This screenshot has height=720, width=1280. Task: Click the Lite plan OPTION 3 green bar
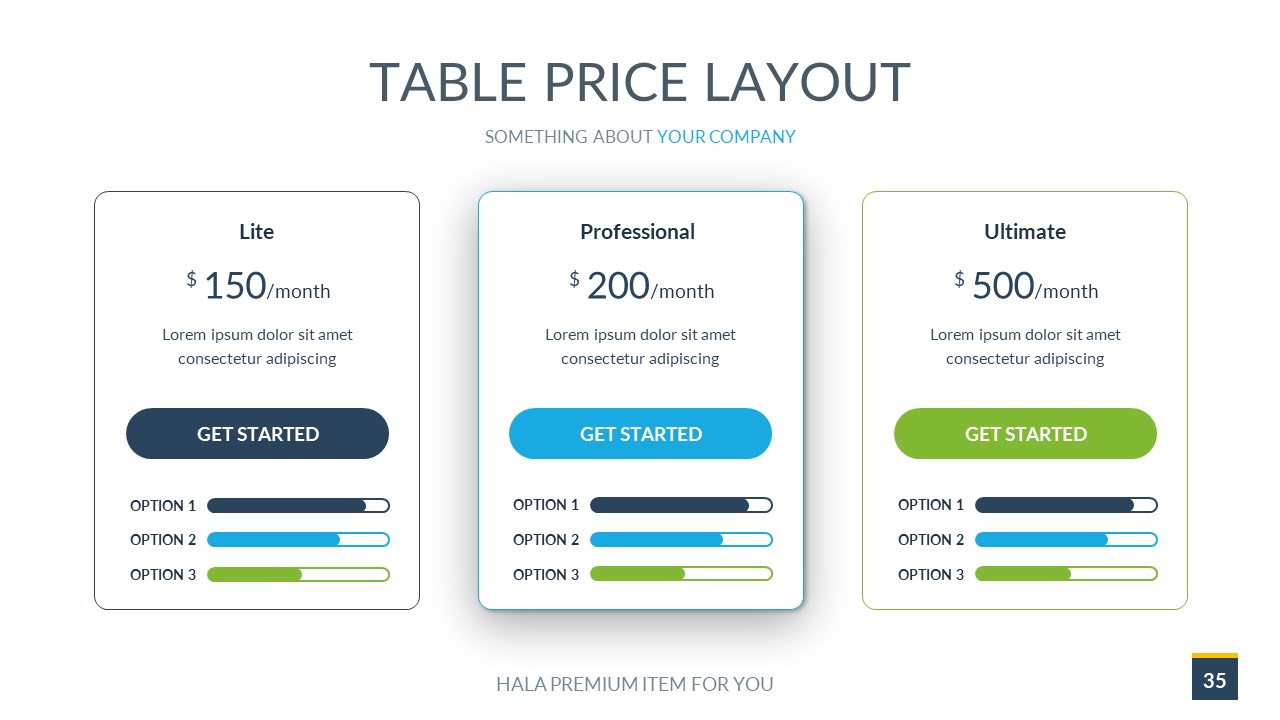click(x=298, y=574)
